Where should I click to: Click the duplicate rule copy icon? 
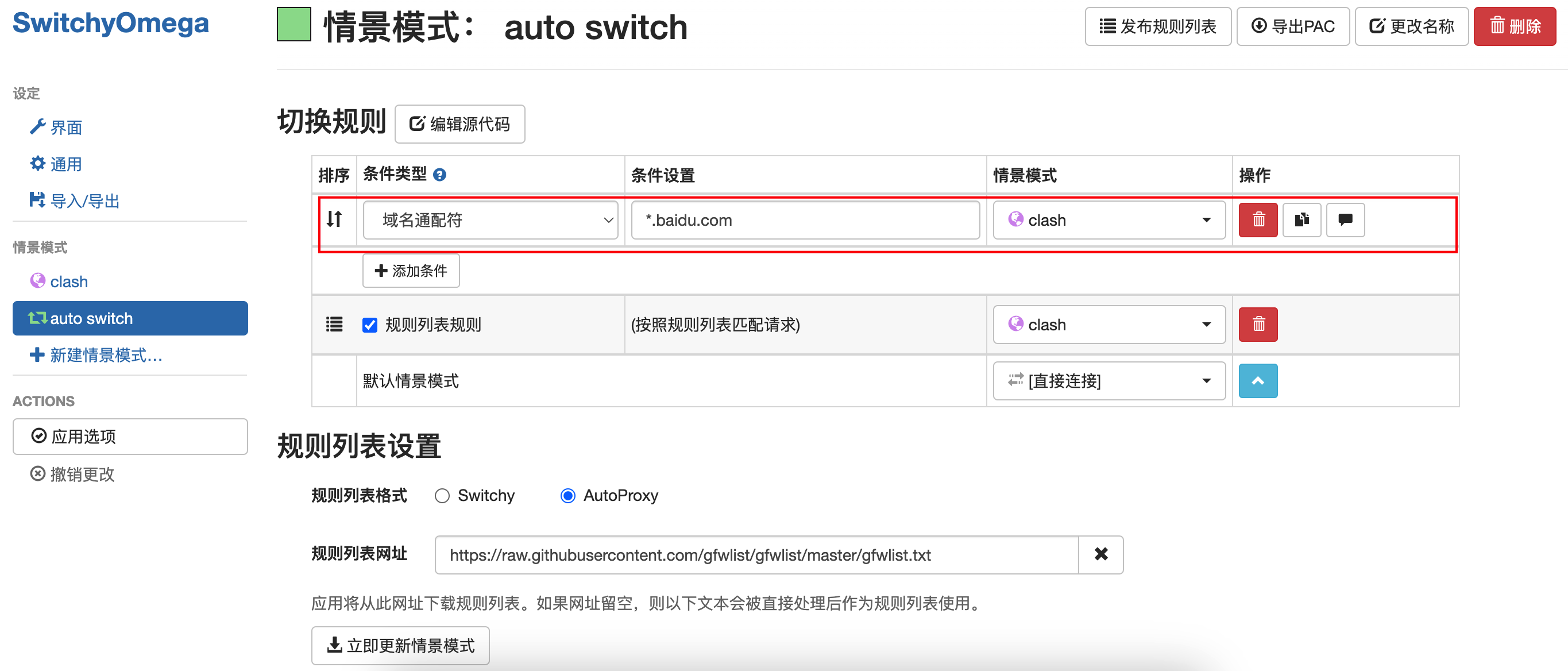coord(1301,220)
